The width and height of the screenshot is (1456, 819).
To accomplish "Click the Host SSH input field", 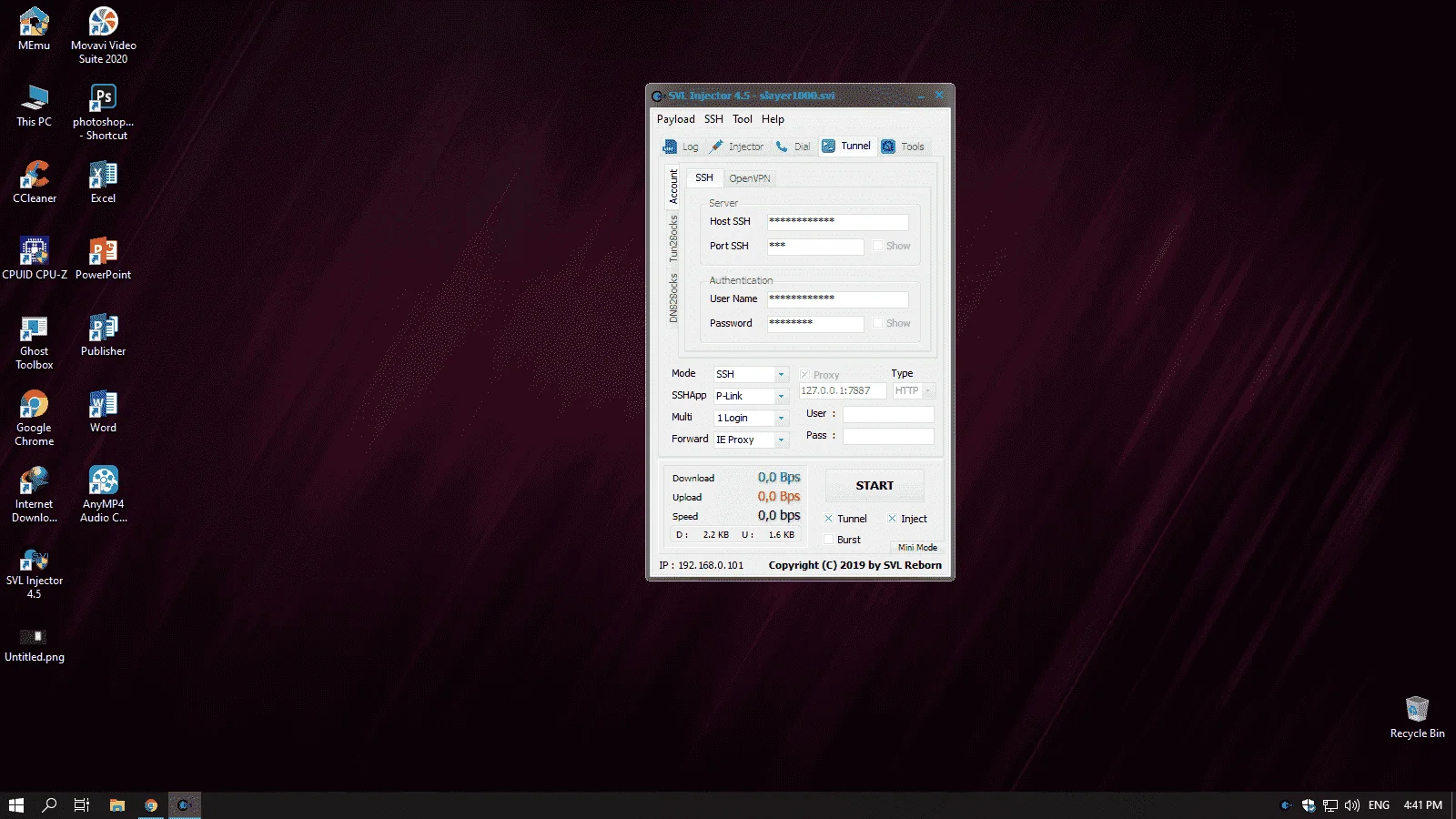I will [x=837, y=221].
